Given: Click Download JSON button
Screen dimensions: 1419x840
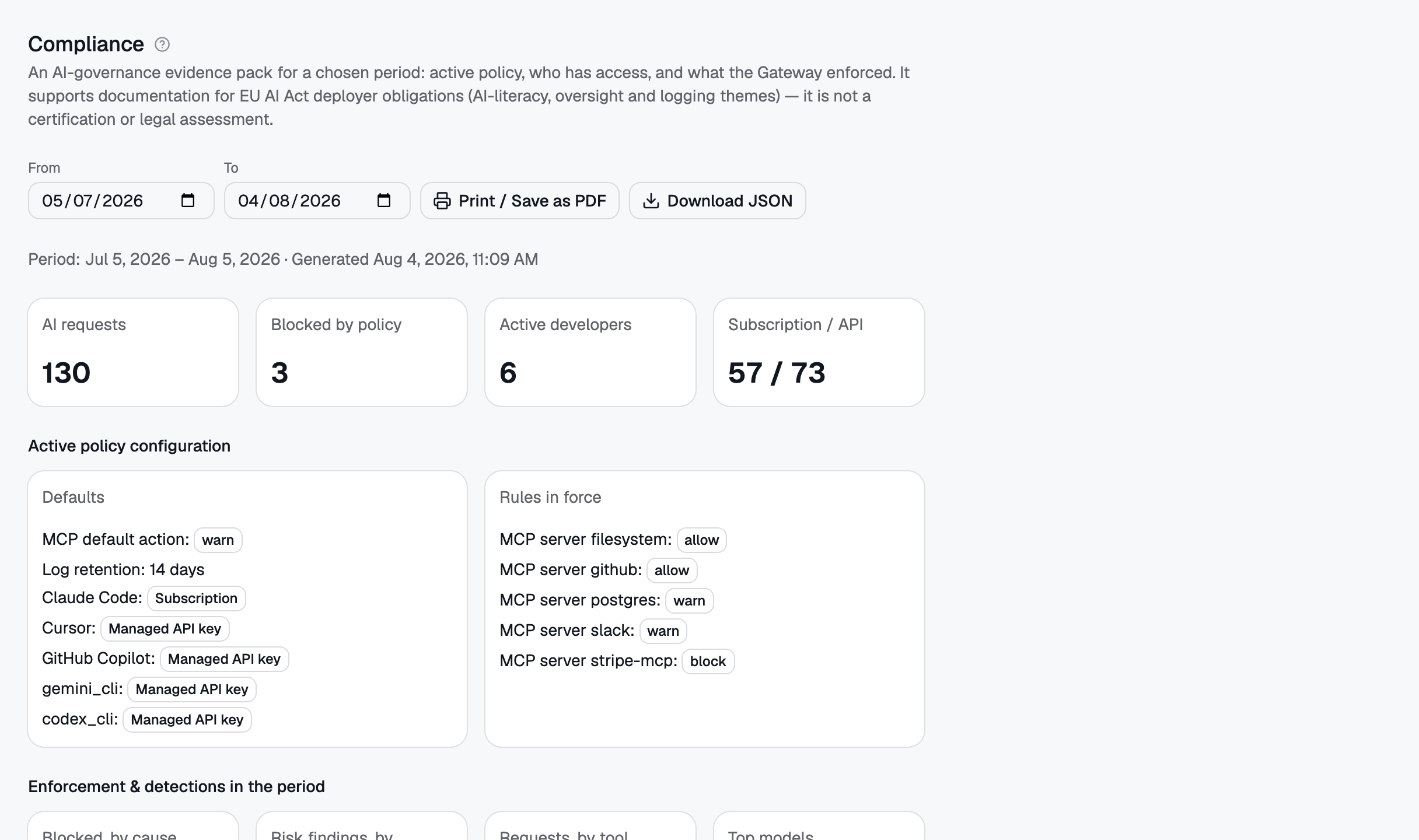Looking at the screenshot, I should pyautogui.click(x=718, y=201).
